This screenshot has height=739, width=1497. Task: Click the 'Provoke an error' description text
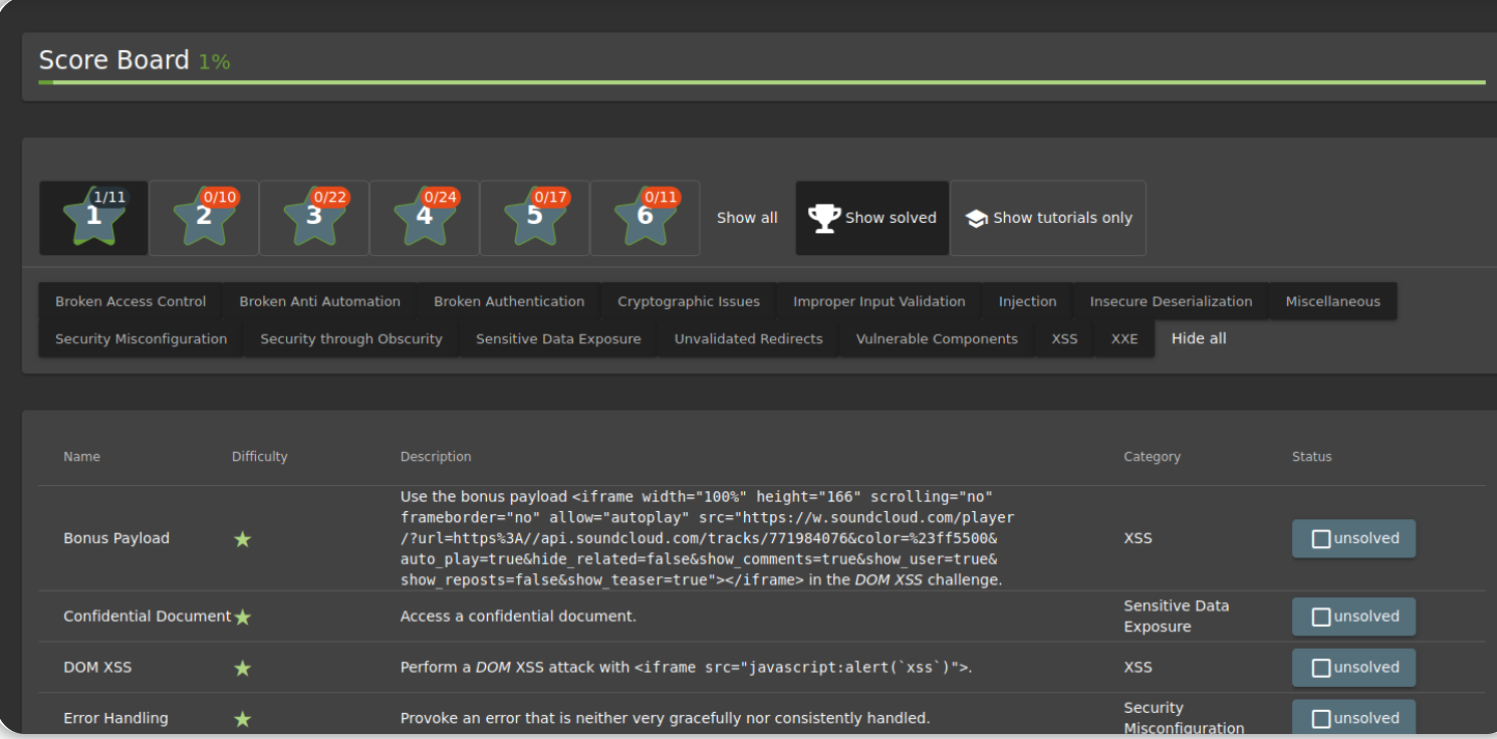click(x=665, y=718)
